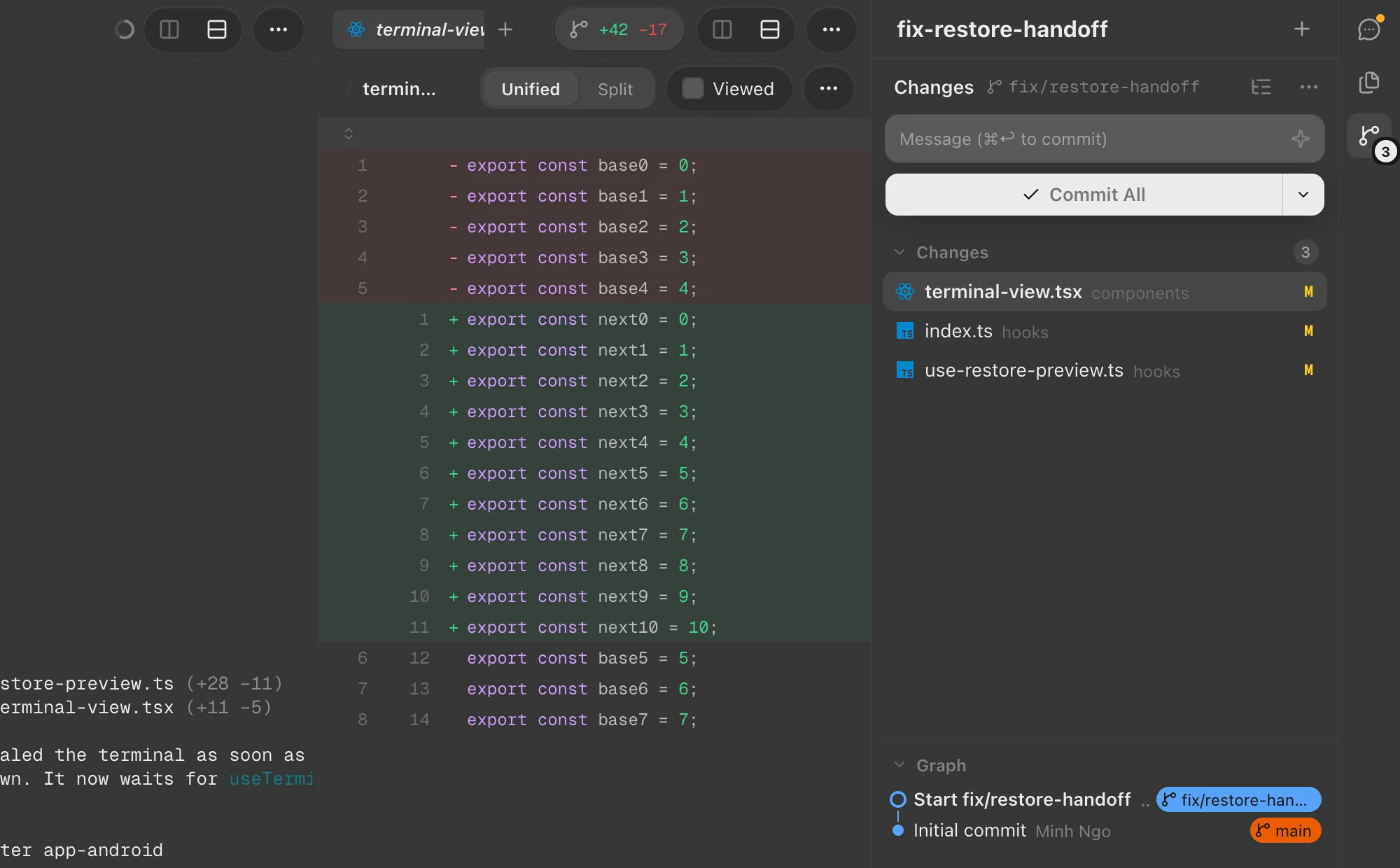This screenshot has height=868, width=1400.
Task: Open the more options ellipsis in the Changes header
Action: click(x=1308, y=87)
